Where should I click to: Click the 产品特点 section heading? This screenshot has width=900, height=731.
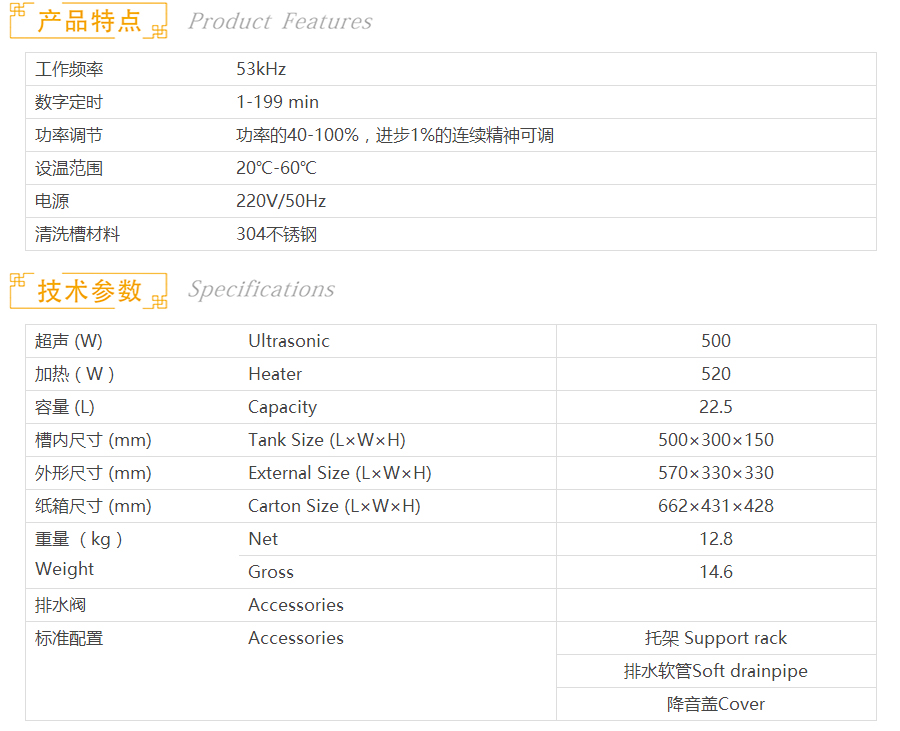[x=89, y=21]
